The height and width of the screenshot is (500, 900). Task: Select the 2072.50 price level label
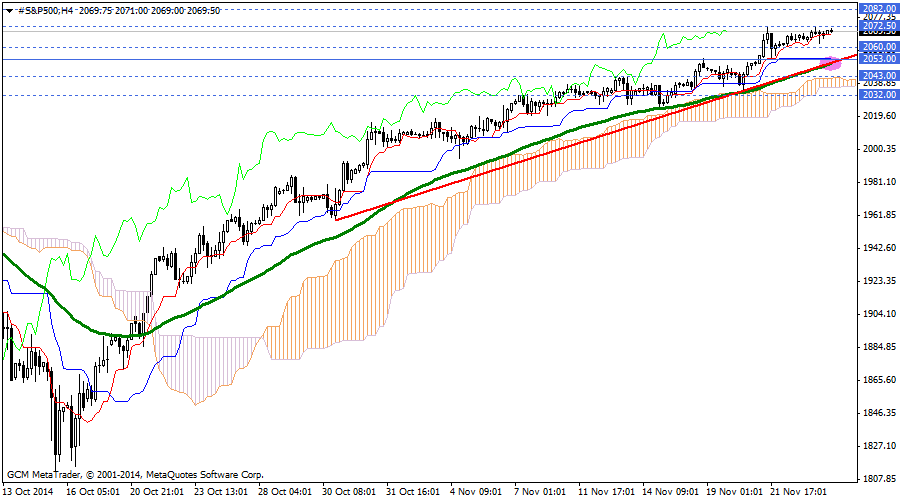pos(879,26)
